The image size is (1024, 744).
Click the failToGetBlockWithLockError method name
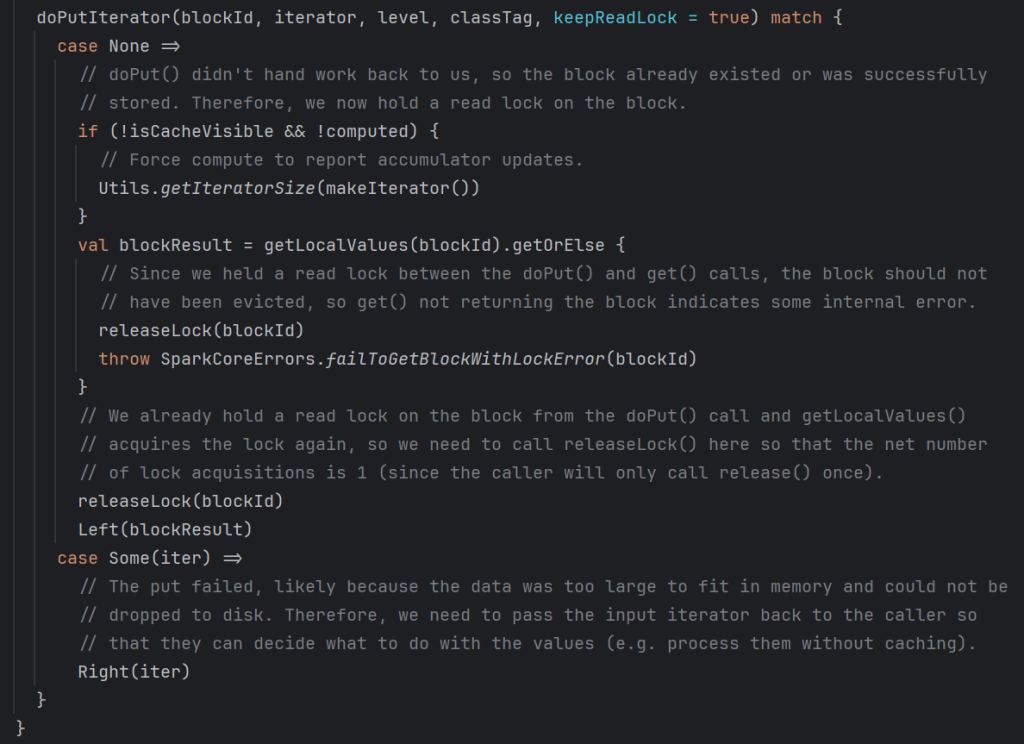[466, 358]
